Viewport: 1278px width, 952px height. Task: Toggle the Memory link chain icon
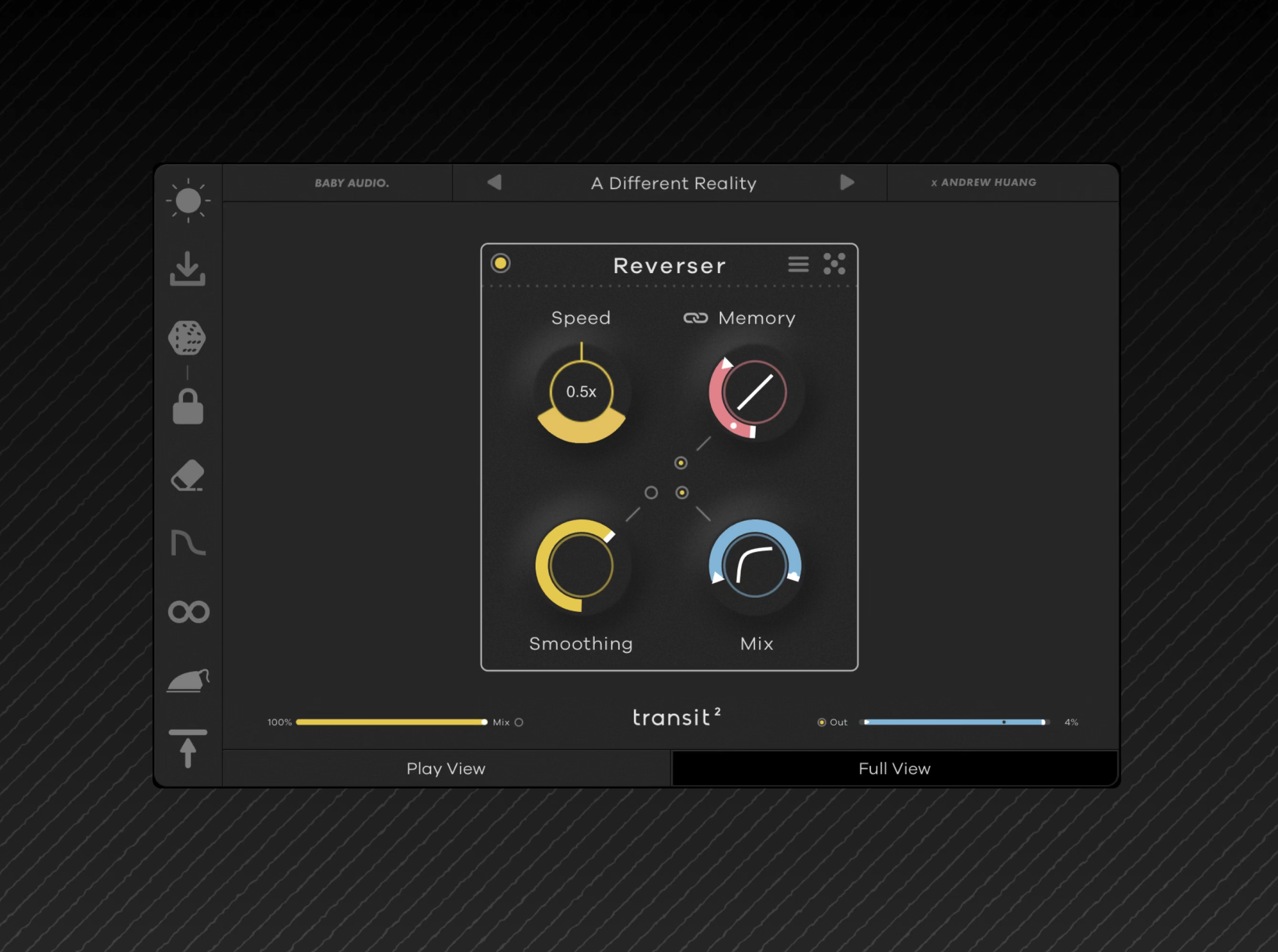[695, 318]
